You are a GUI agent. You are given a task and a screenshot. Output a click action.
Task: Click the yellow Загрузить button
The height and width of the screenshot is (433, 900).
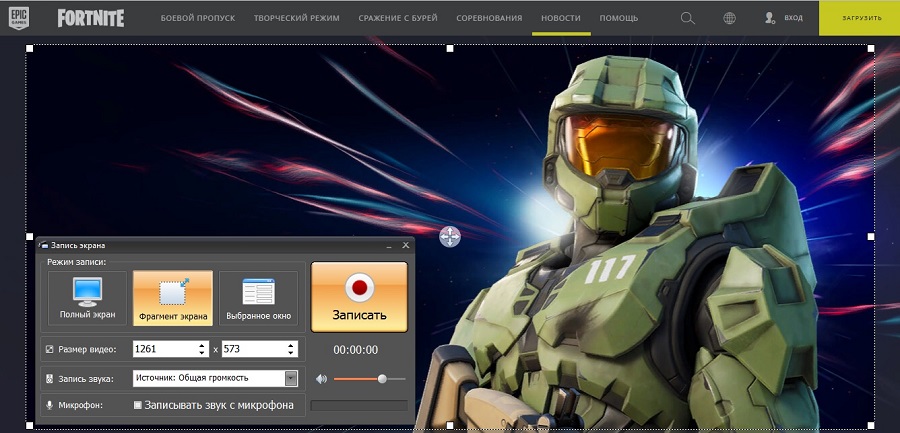tap(859, 18)
